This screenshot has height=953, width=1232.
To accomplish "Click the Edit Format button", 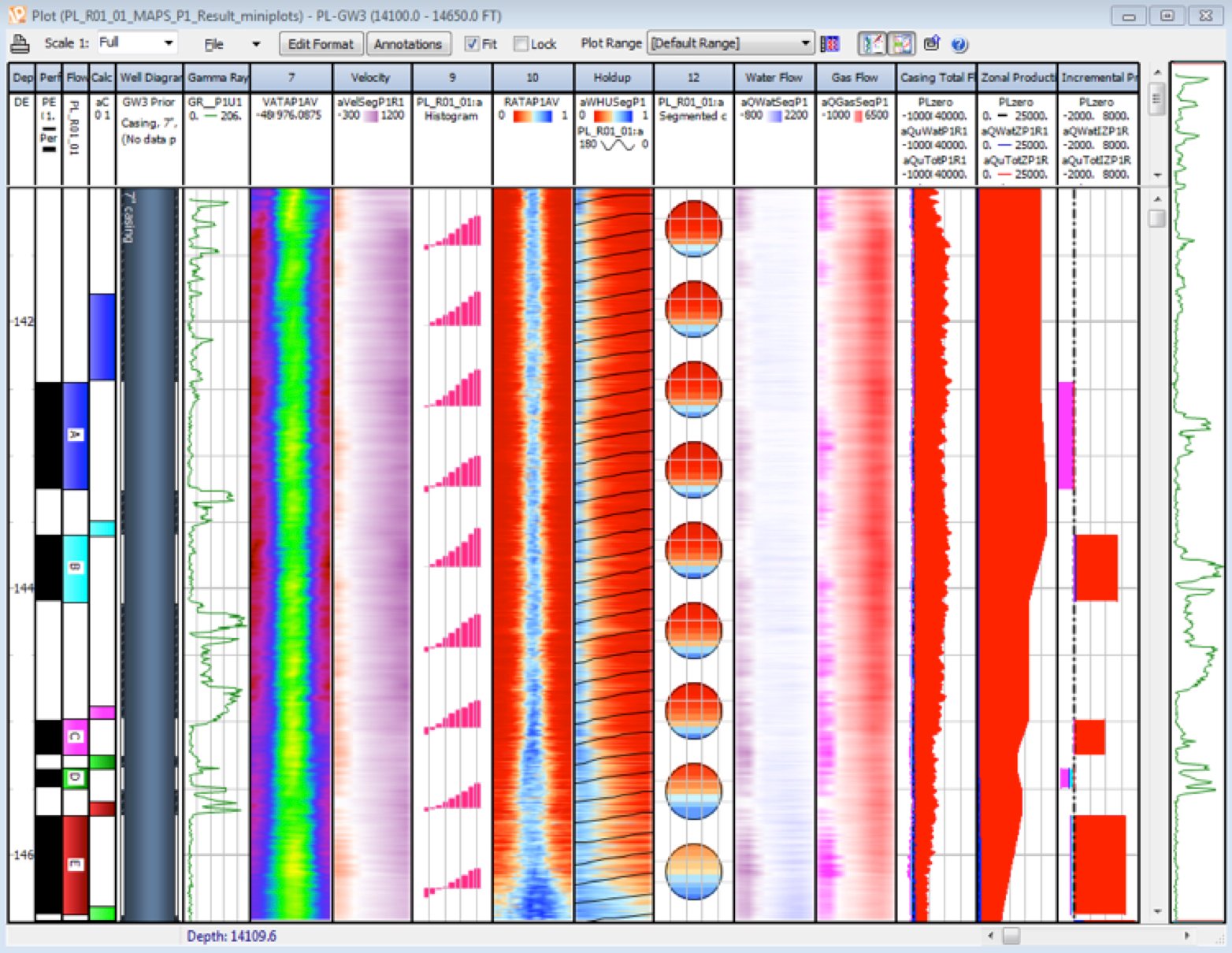I will point(320,44).
